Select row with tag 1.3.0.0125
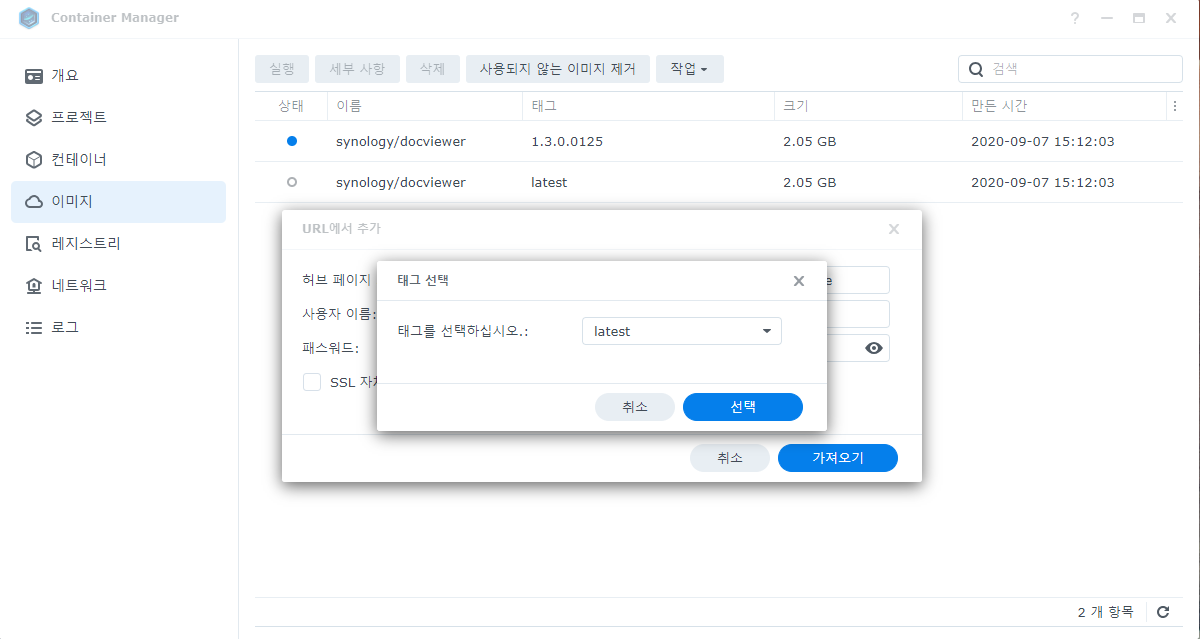 click(719, 141)
